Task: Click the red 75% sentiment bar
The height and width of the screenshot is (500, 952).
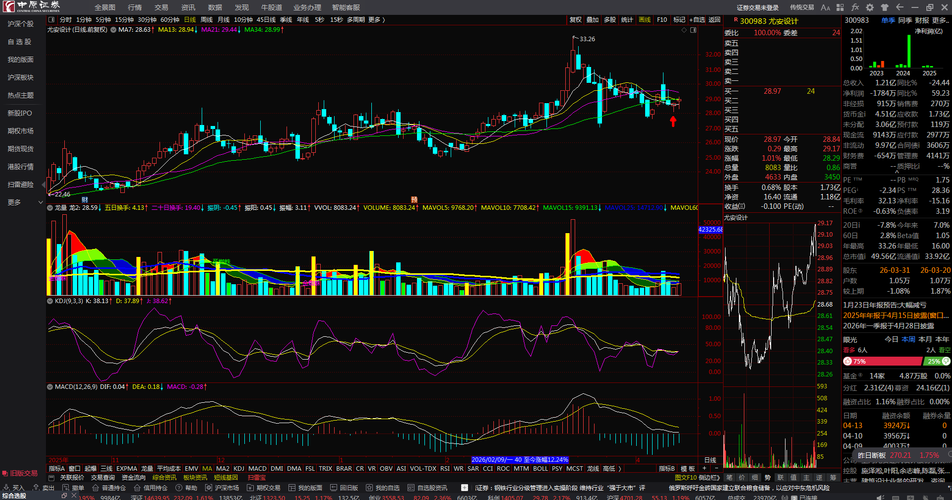Action: click(x=883, y=360)
